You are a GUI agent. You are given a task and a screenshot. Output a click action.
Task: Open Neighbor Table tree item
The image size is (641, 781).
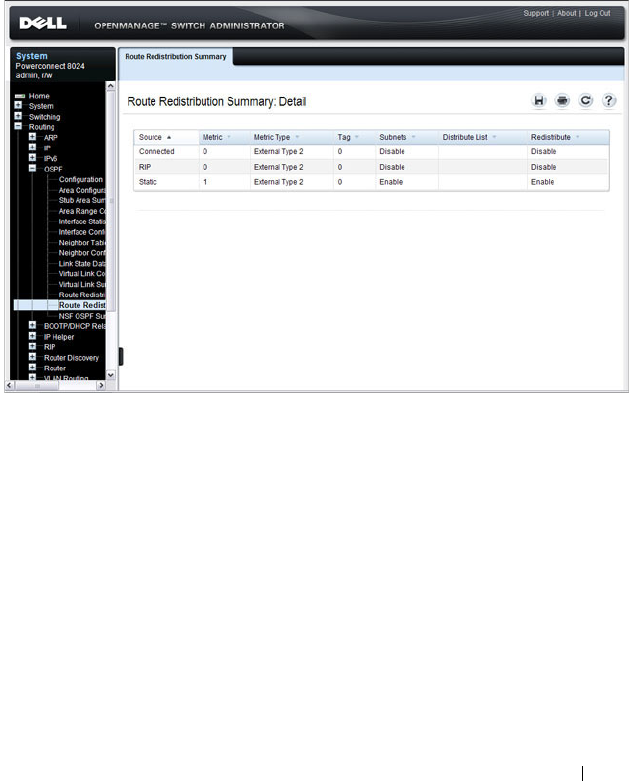tap(82, 243)
